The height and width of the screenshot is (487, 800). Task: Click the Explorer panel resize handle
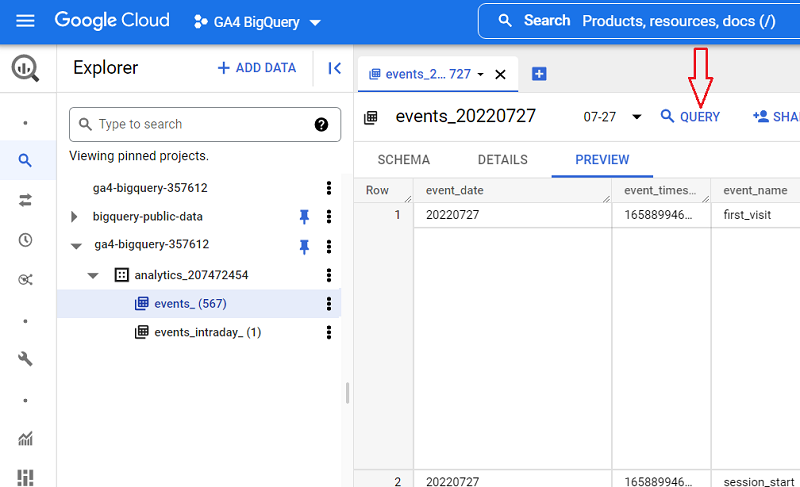click(x=347, y=393)
